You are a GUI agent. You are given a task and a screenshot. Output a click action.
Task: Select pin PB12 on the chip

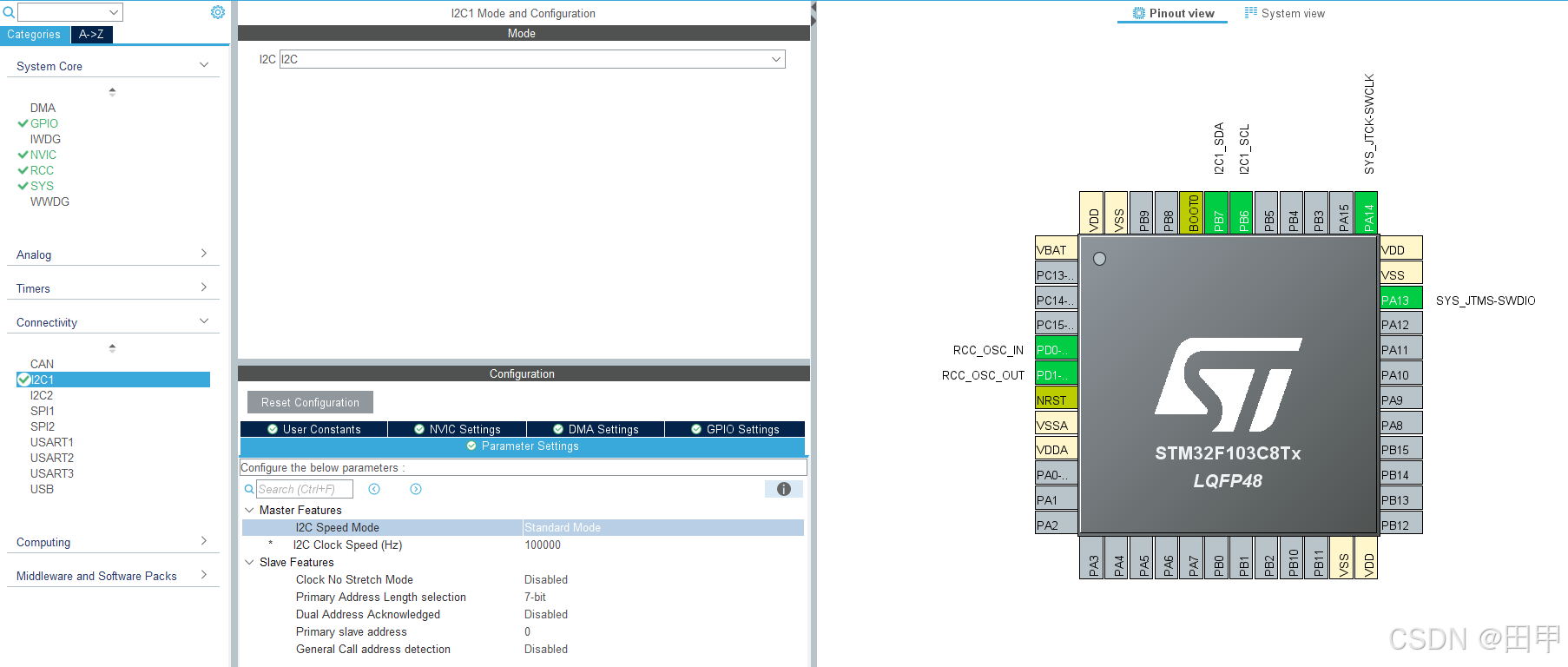(1401, 525)
